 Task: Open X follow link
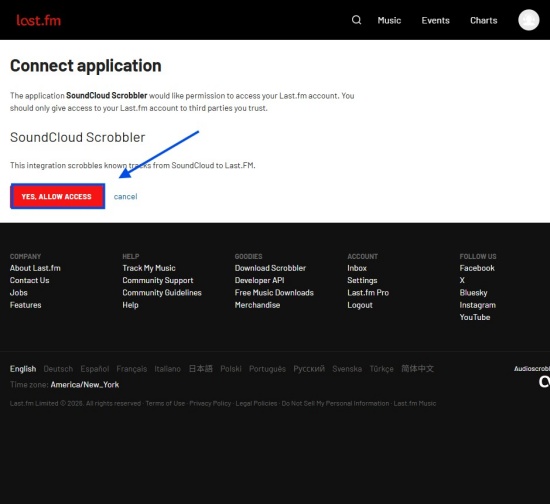tap(462, 280)
